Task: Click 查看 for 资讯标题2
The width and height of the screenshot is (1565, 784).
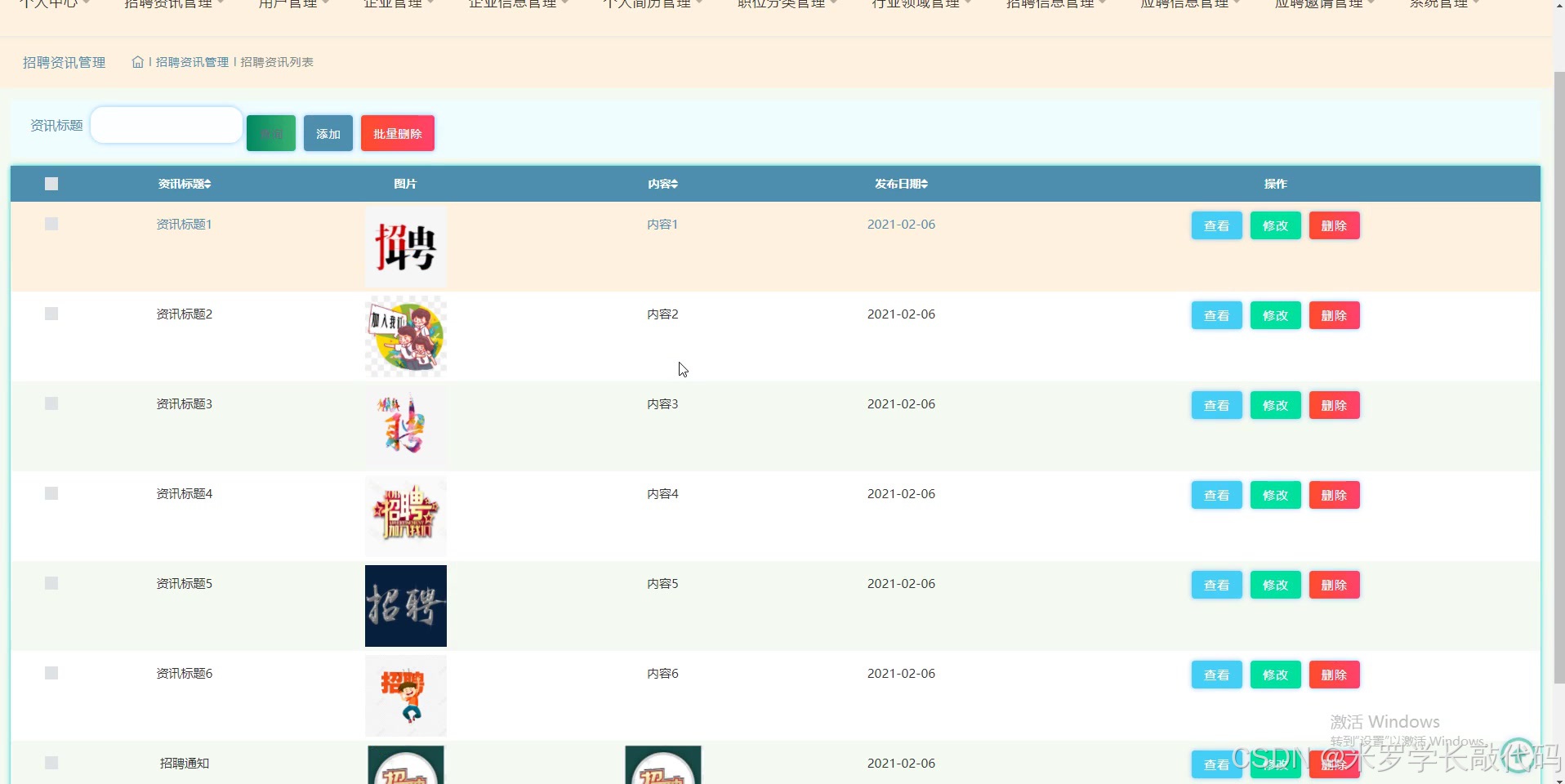Action: click(1217, 315)
